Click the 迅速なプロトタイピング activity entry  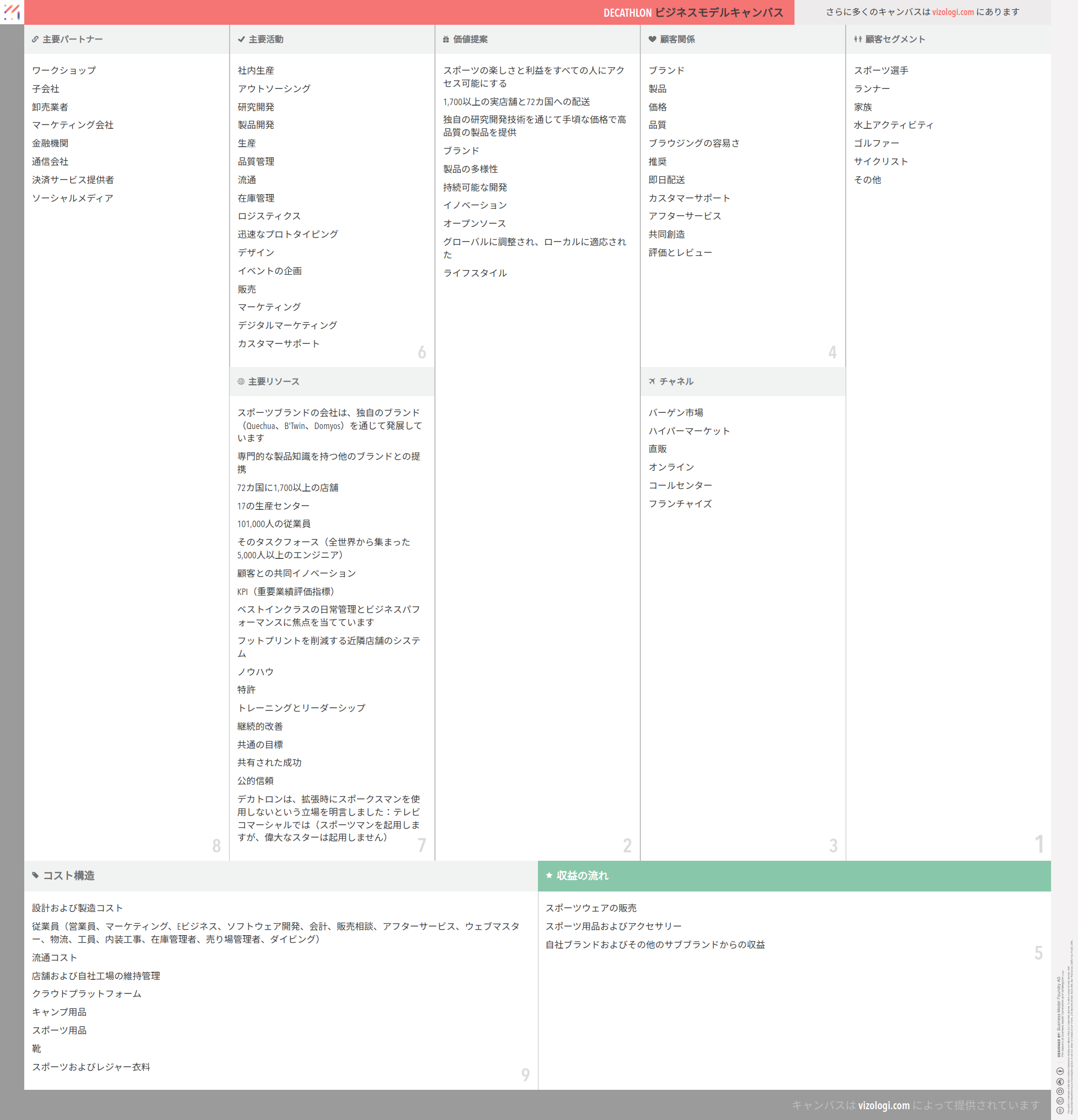287,234
